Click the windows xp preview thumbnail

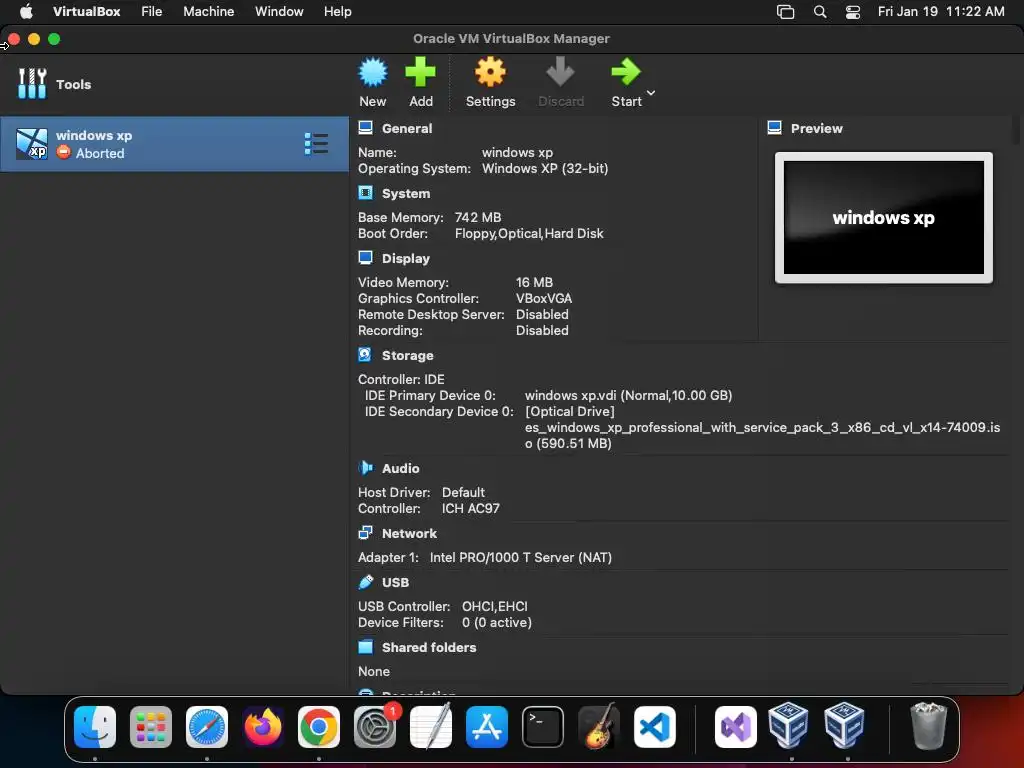[884, 217]
